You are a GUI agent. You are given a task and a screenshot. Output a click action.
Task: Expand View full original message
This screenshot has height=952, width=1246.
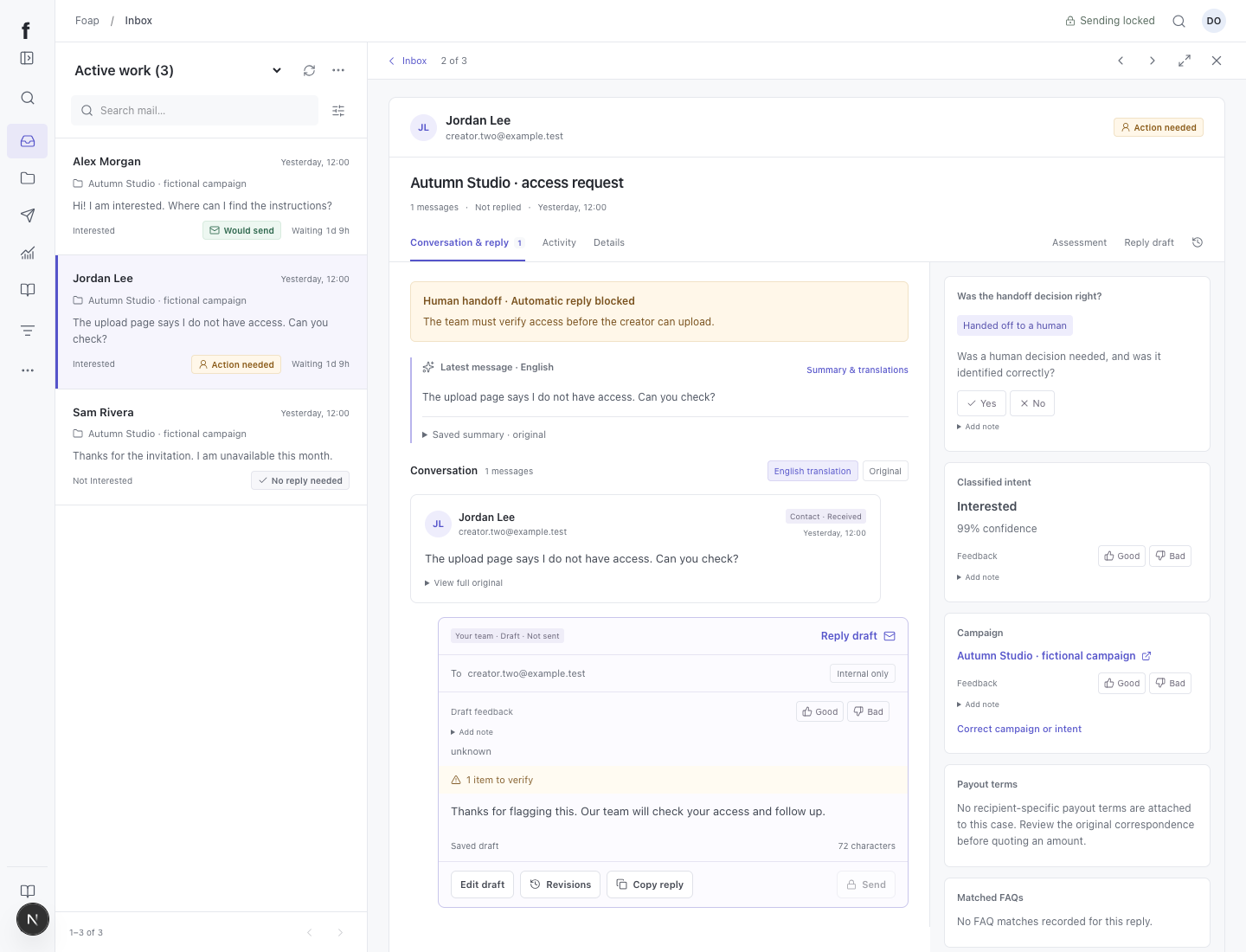point(464,582)
